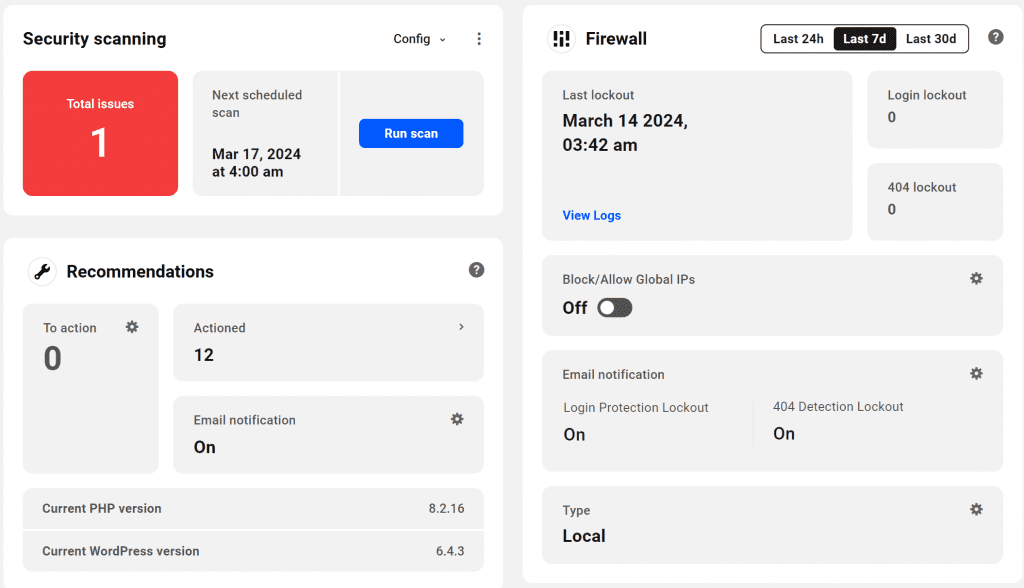Open Recommendations Email notification gear
1024x588 pixels.
pos(457,419)
